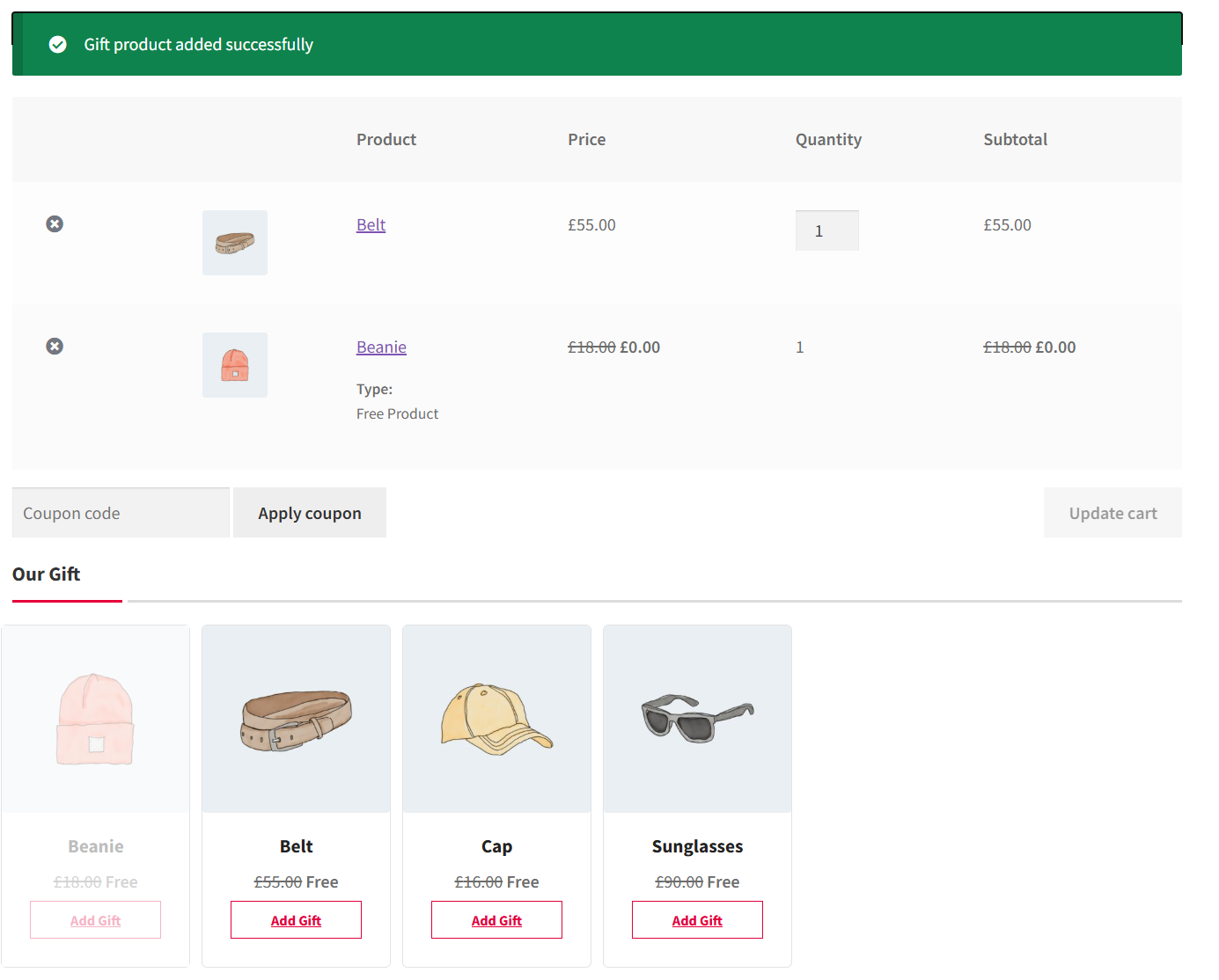This screenshot has width=1219, height=980.
Task: Click the £16.00 Free Cap price
Action: 496,882
